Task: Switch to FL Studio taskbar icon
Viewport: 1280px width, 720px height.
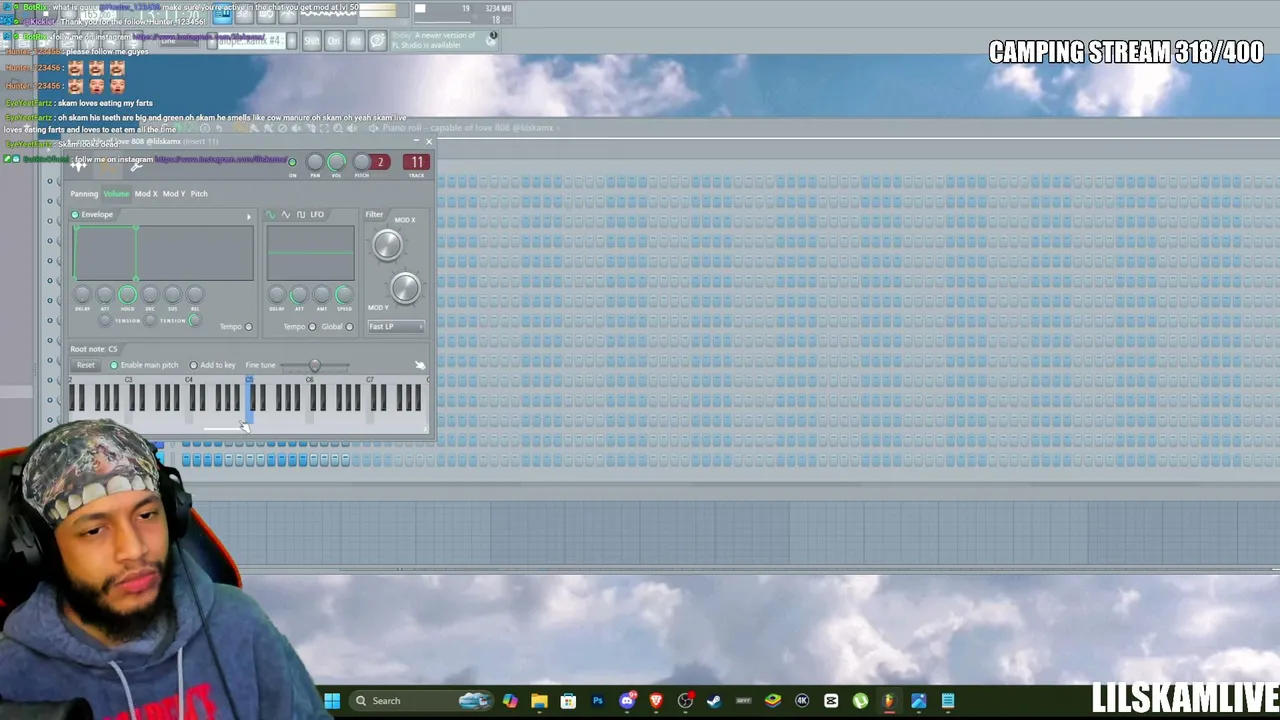Action: pyautogui.click(x=889, y=701)
